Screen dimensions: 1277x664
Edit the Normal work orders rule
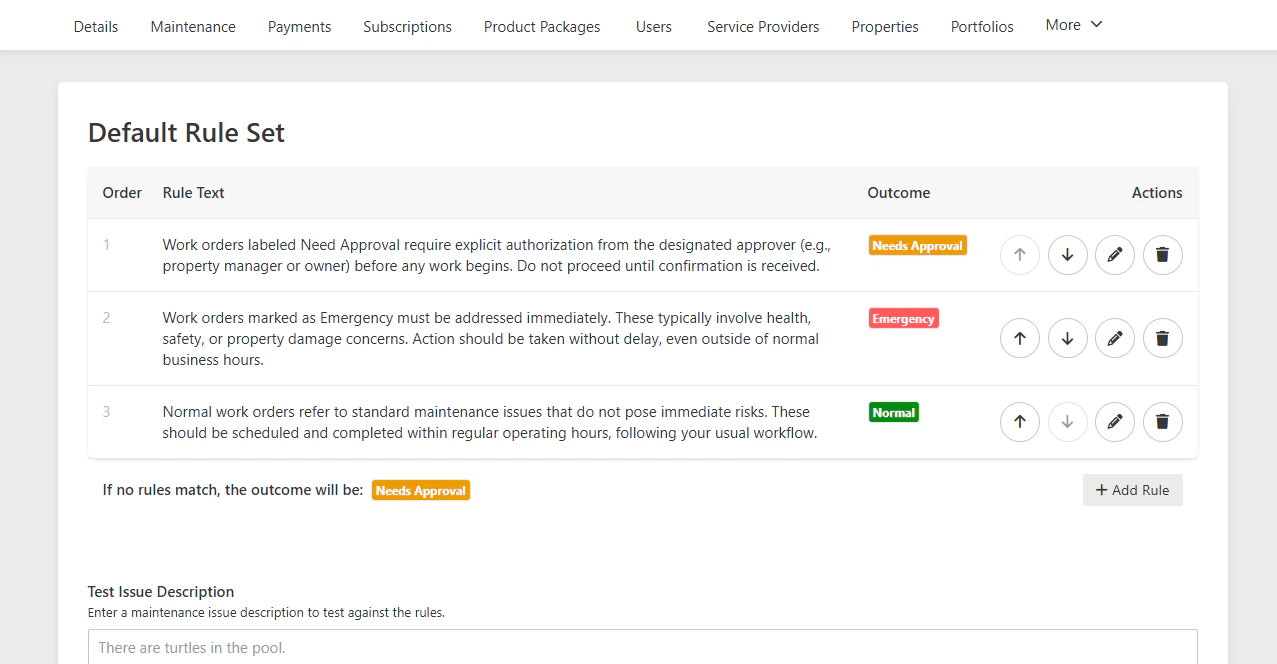[1115, 422]
